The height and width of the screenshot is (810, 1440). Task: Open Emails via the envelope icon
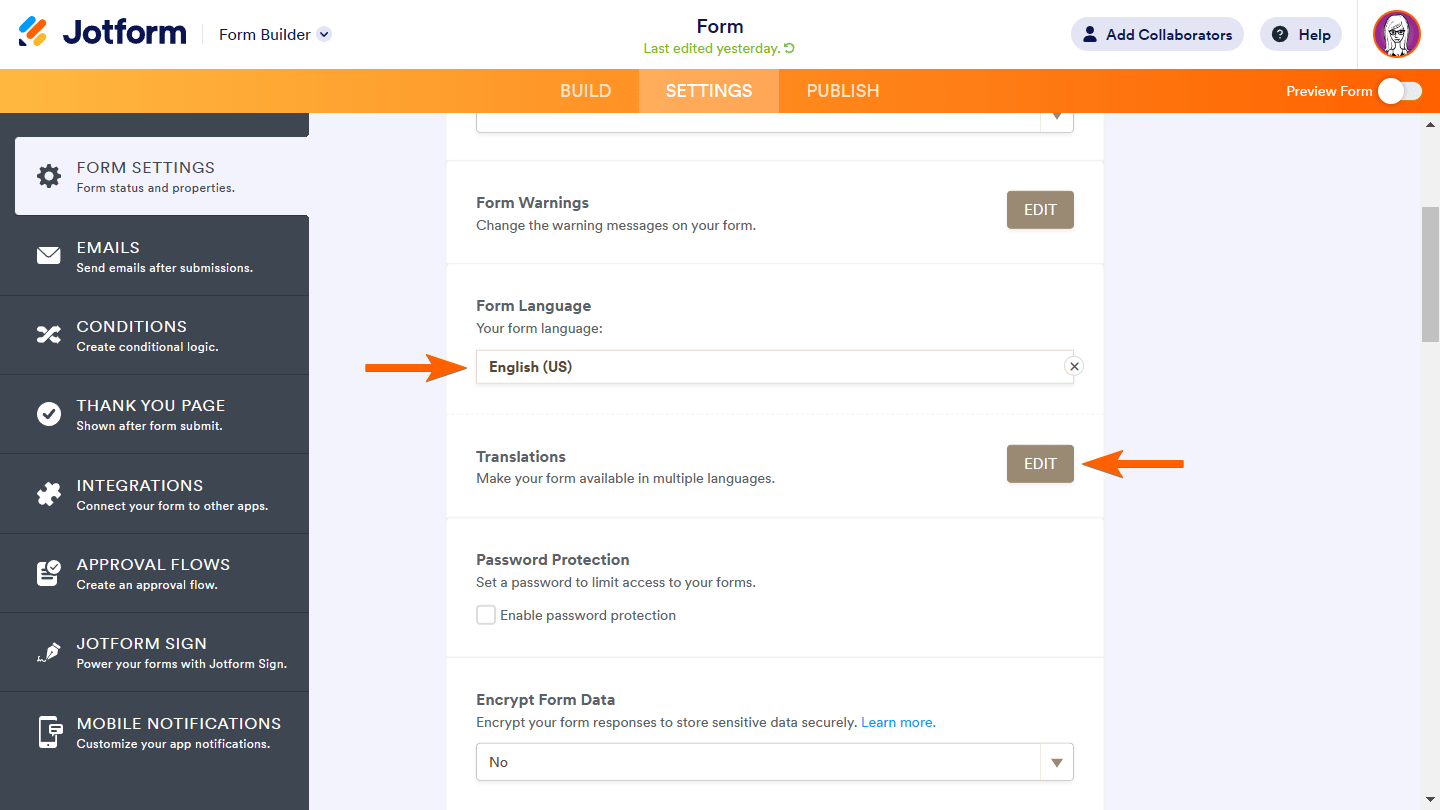[x=49, y=256]
